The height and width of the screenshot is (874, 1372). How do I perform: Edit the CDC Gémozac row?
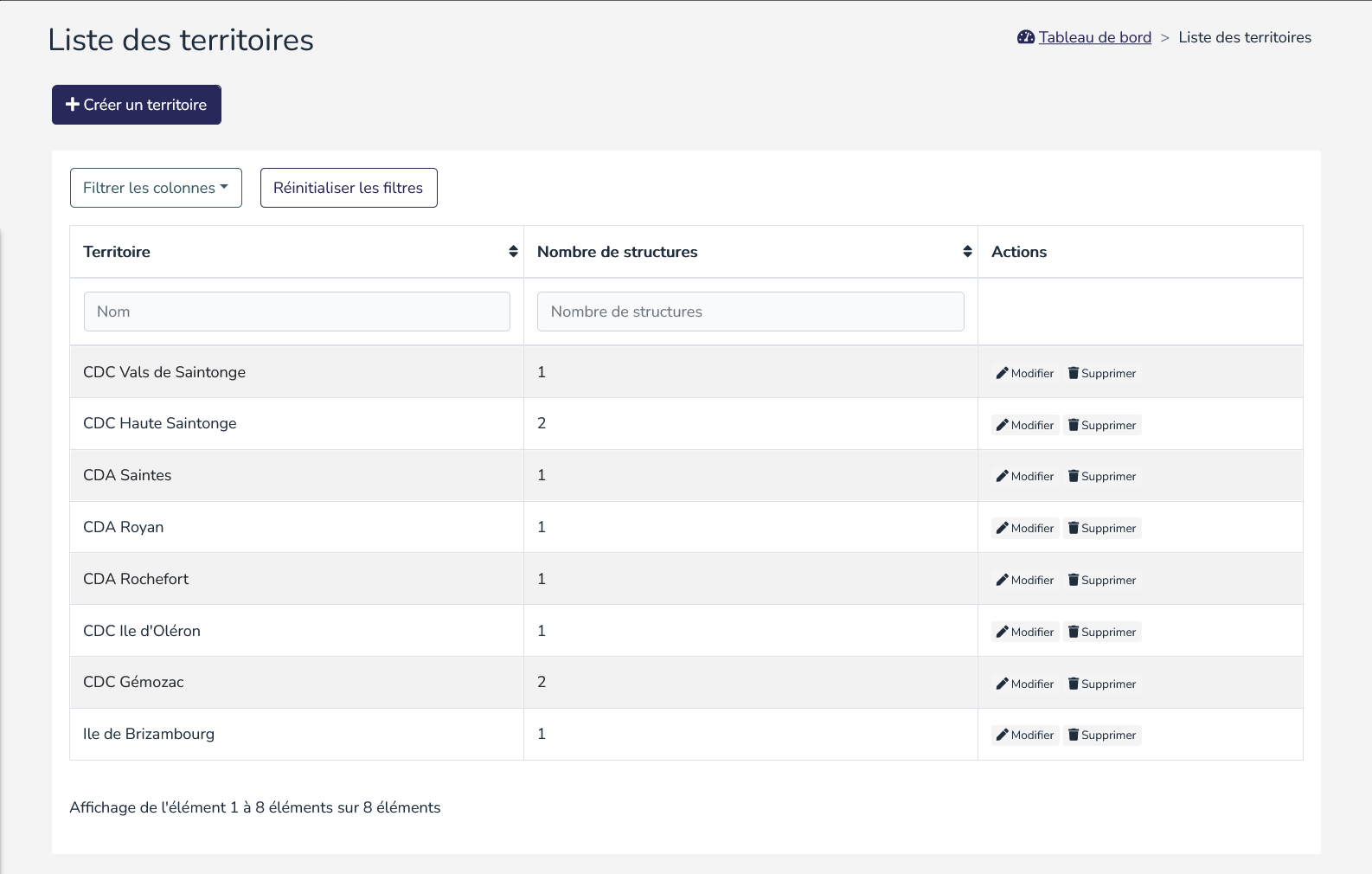pyautogui.click(x=1025, y=684)
